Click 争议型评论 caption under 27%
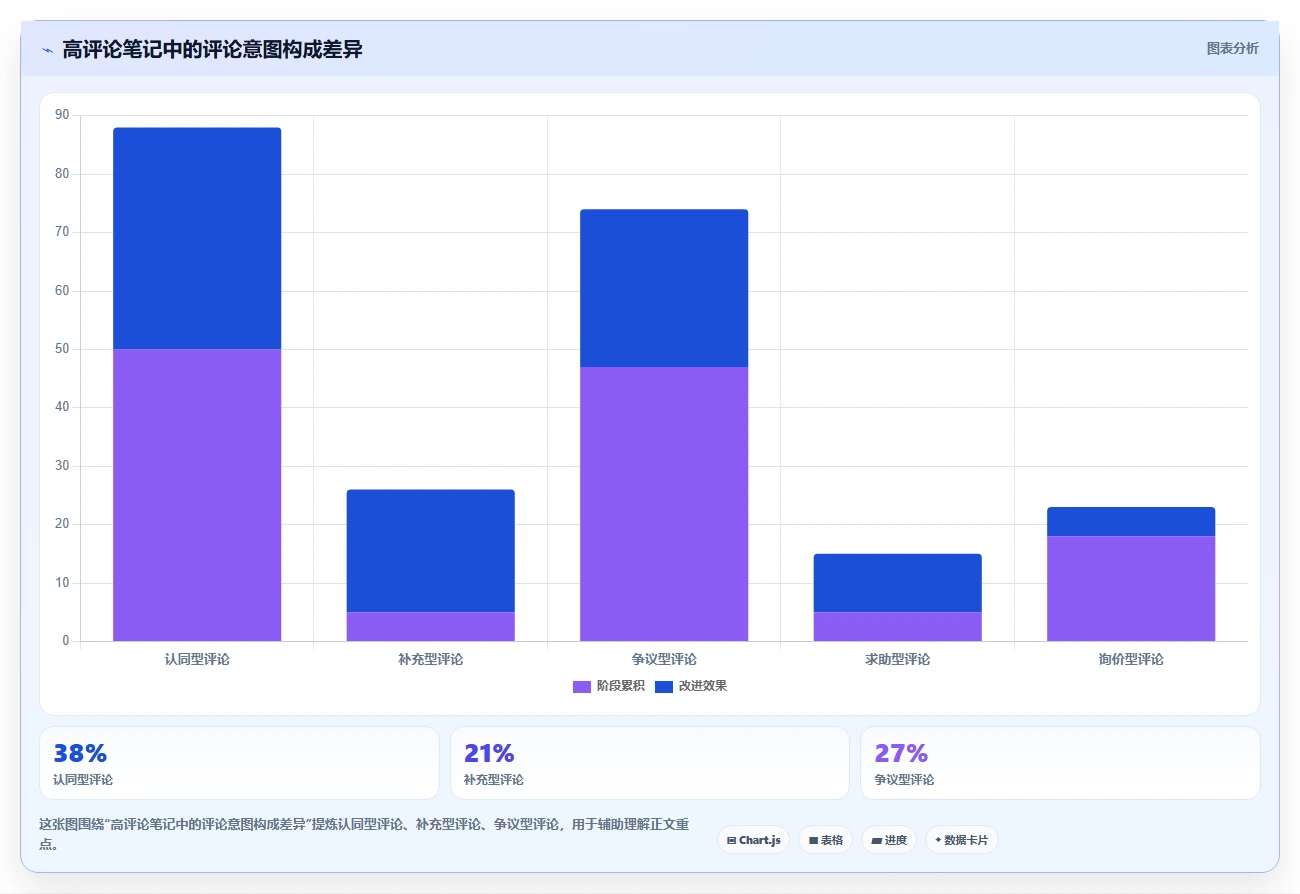This screenshot has width=1300, height=894. click(904, 780)
